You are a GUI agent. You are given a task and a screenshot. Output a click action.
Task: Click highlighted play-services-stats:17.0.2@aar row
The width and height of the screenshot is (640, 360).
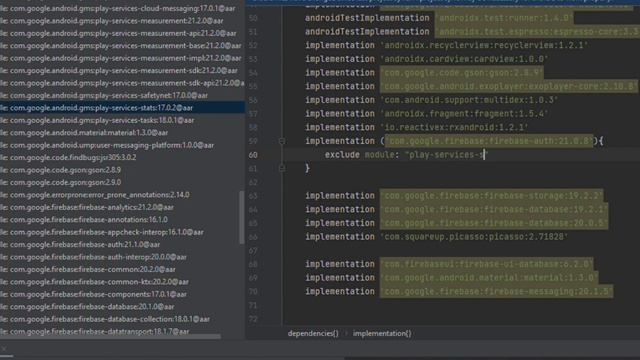click(x=122, y=108)
